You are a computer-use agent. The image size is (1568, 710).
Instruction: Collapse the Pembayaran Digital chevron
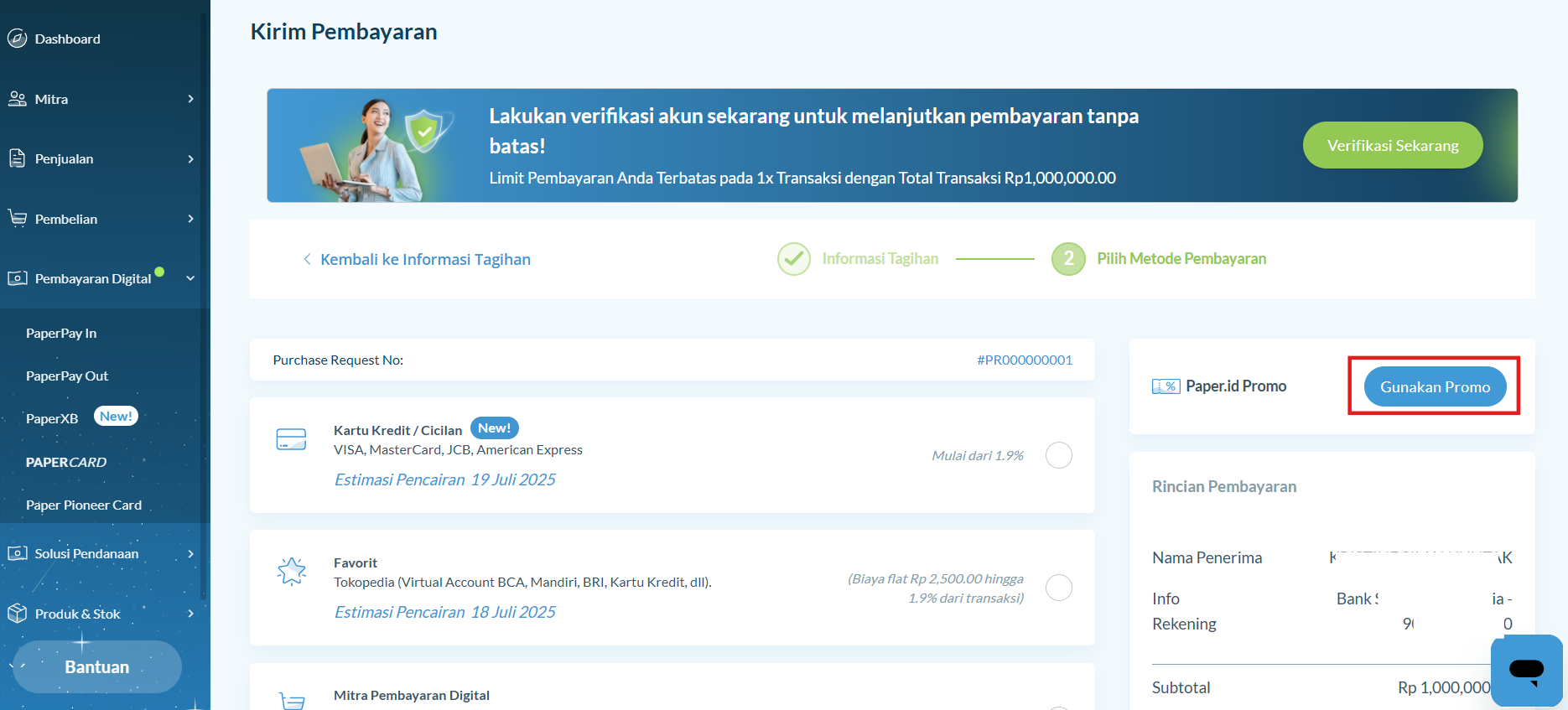(190, 278)
